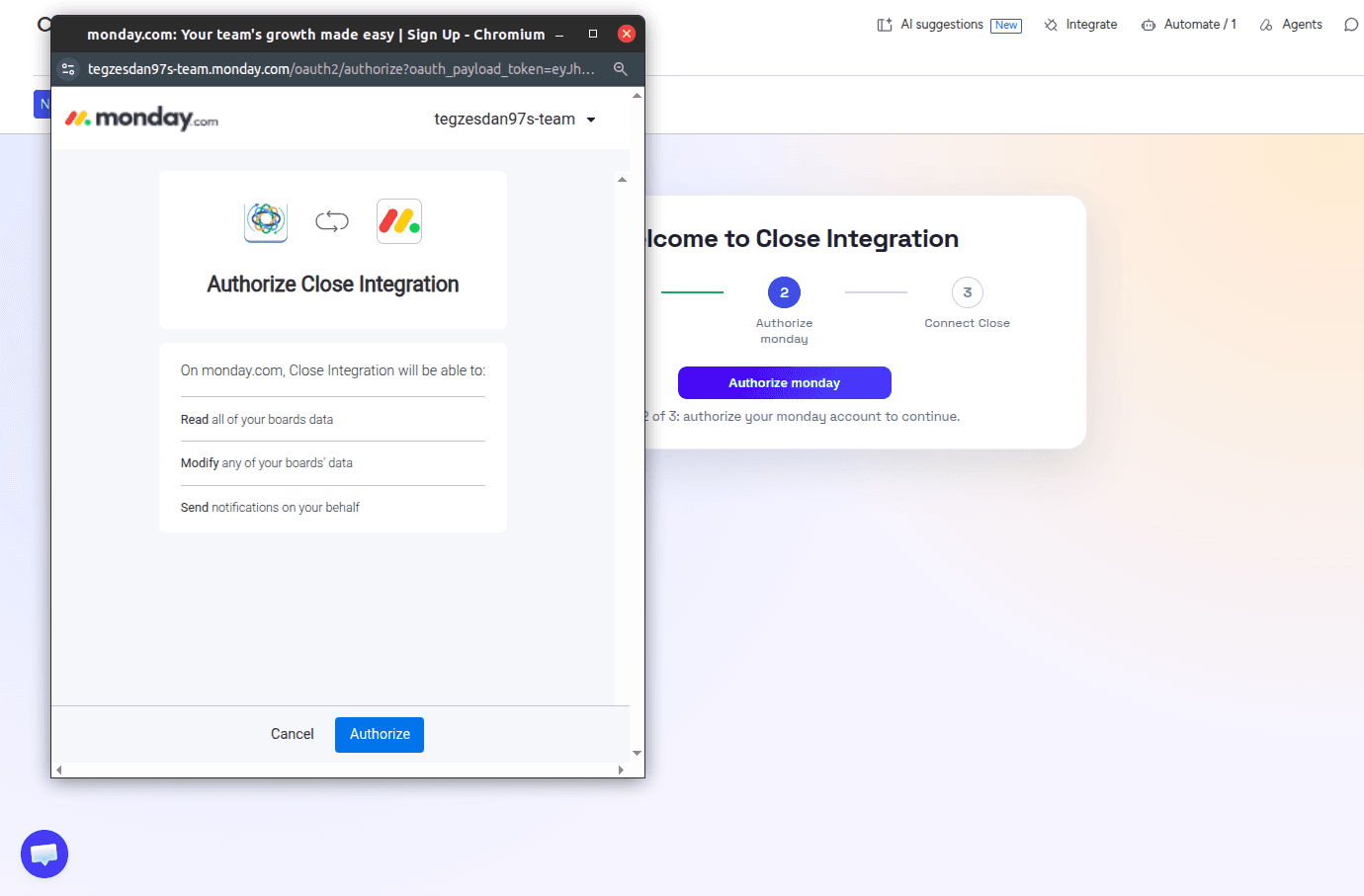Click the "Authorize monday" step label under circle 2
This screenshot has height=896, width=1364.
tap(784, 331)
